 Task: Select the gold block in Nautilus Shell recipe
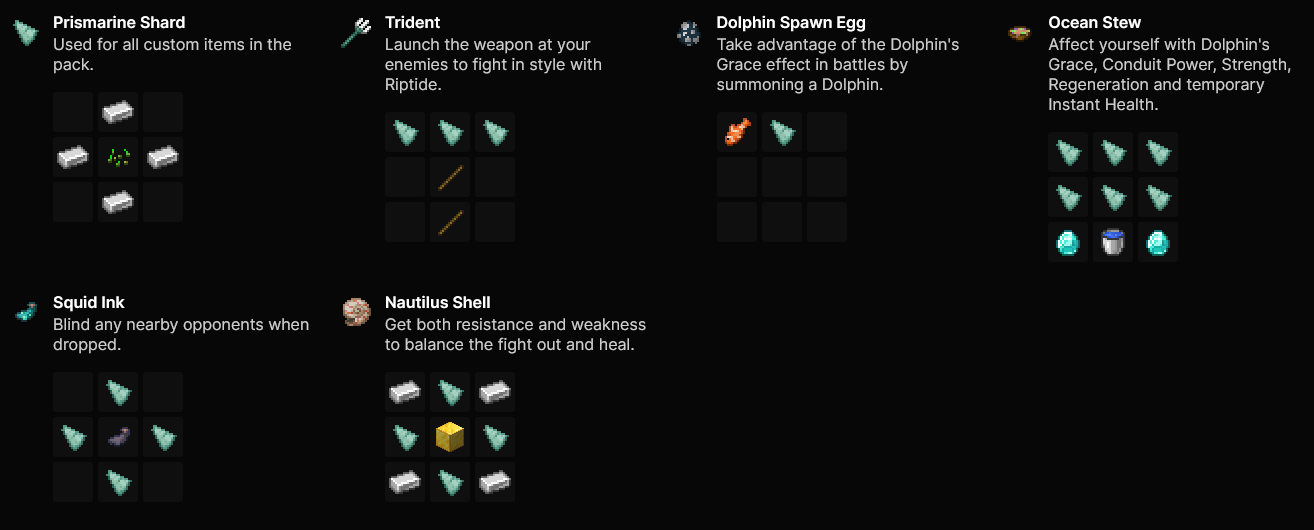(x=450, y=437)
